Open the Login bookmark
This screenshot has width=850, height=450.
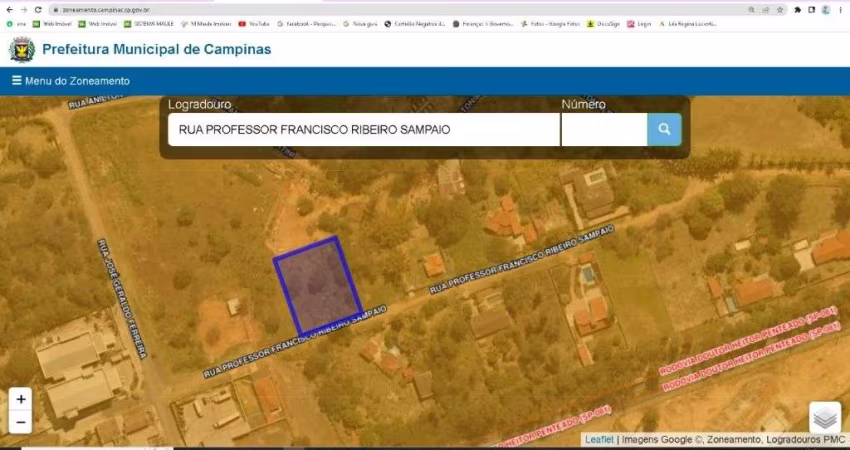pos(639,24)
